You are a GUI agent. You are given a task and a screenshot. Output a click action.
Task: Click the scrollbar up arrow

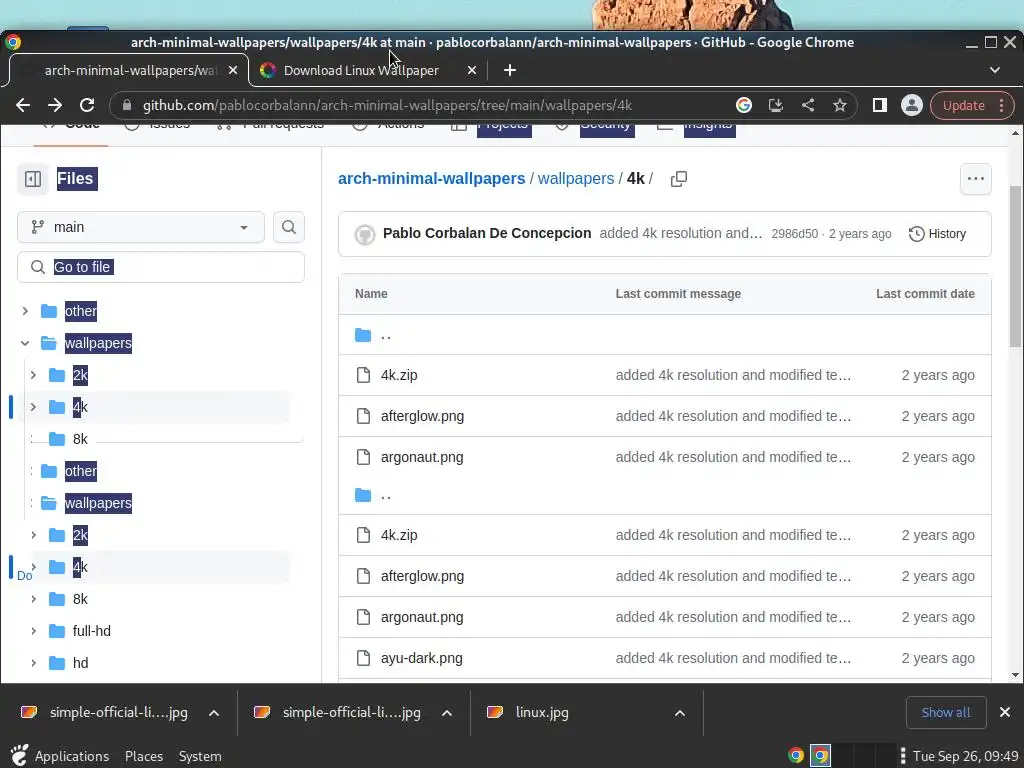click(1016, 133)
